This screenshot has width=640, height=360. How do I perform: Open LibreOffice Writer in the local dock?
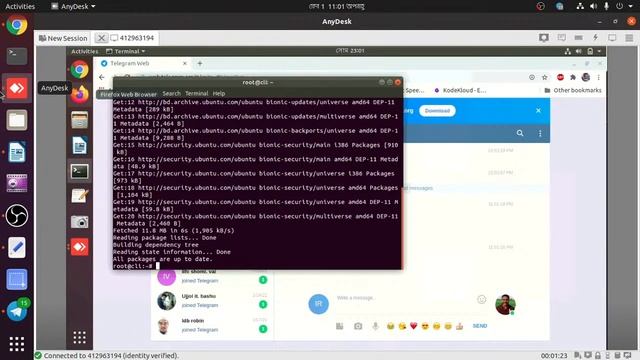point(17,152)
